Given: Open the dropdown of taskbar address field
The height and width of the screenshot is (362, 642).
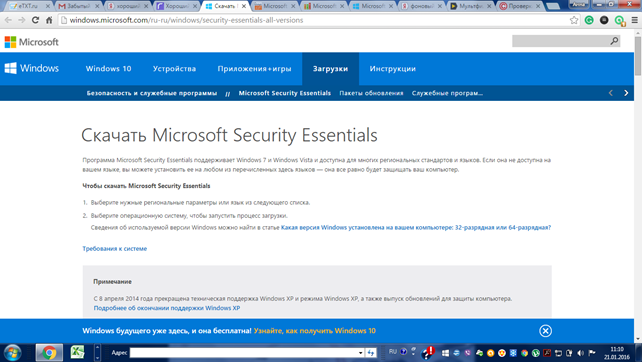Looking at the screenshot, I should coord(360,353).
